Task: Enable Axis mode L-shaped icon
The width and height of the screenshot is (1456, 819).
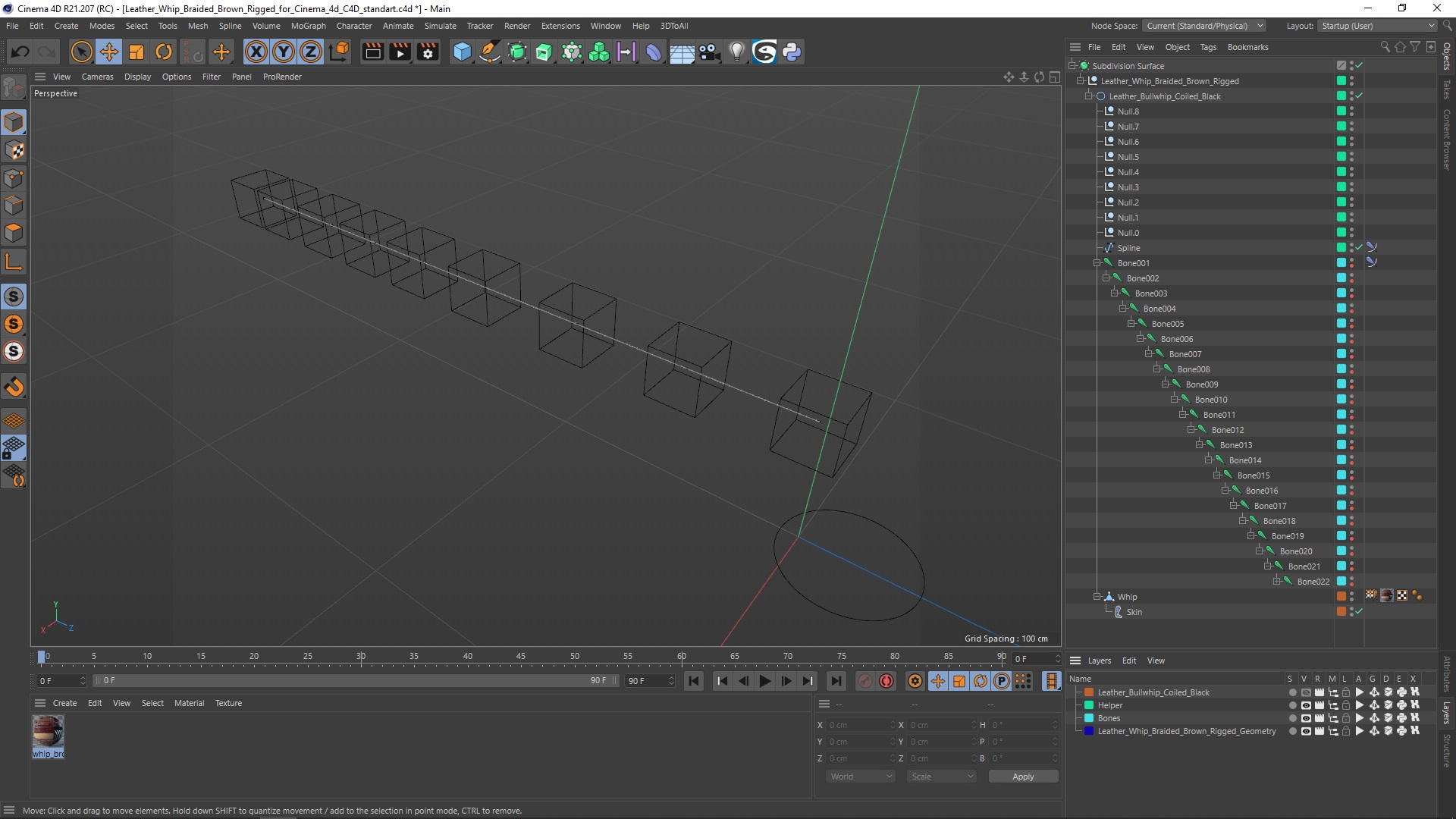Action: [14, 262]
